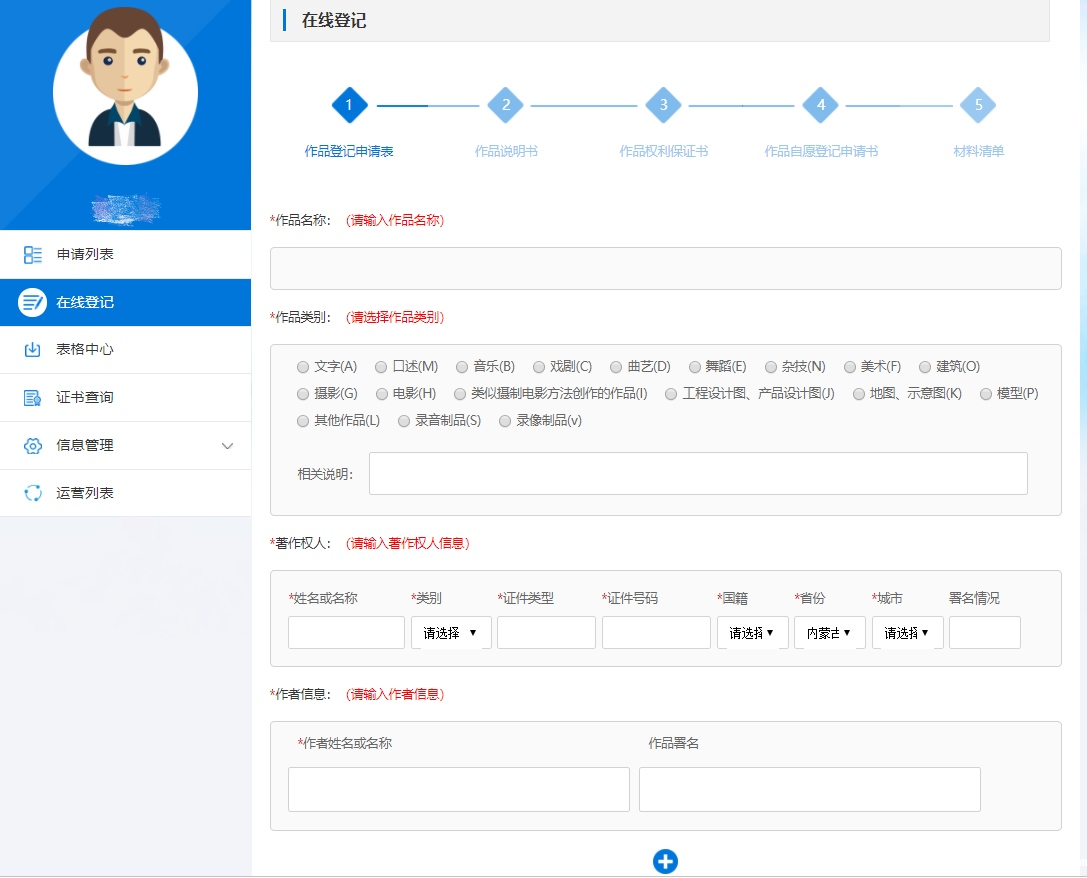Go to step 2 作品说明书

506,105
